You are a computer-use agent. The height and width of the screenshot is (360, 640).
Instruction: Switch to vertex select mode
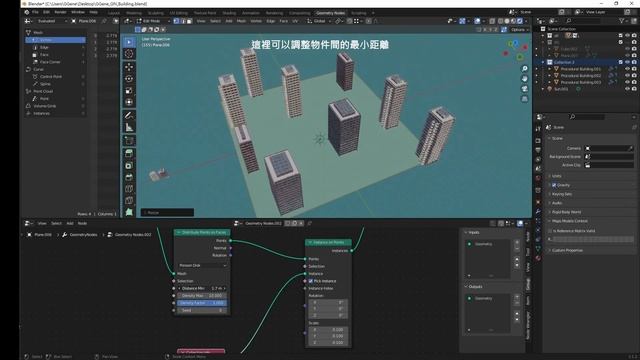(176, 21)
